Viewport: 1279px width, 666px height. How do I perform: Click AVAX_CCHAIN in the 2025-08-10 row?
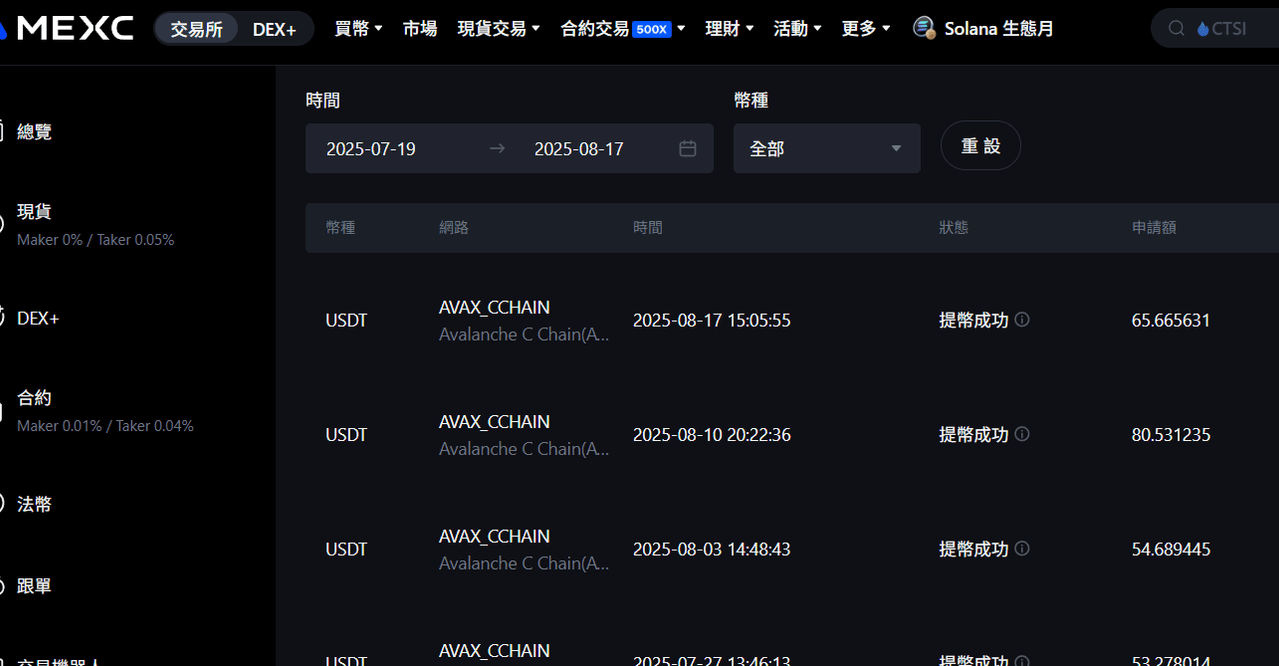click(x=494, y=421)
